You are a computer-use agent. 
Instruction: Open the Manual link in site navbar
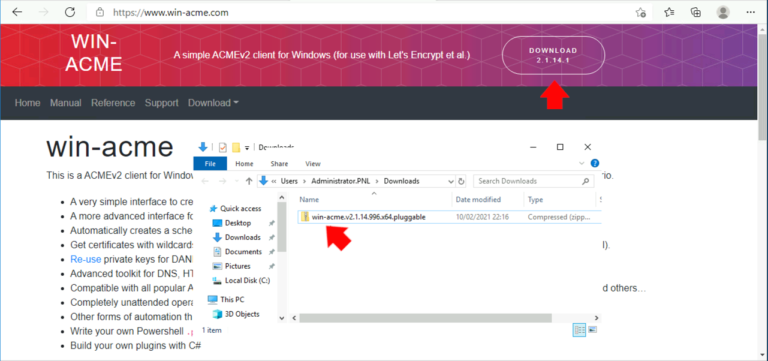66,103
